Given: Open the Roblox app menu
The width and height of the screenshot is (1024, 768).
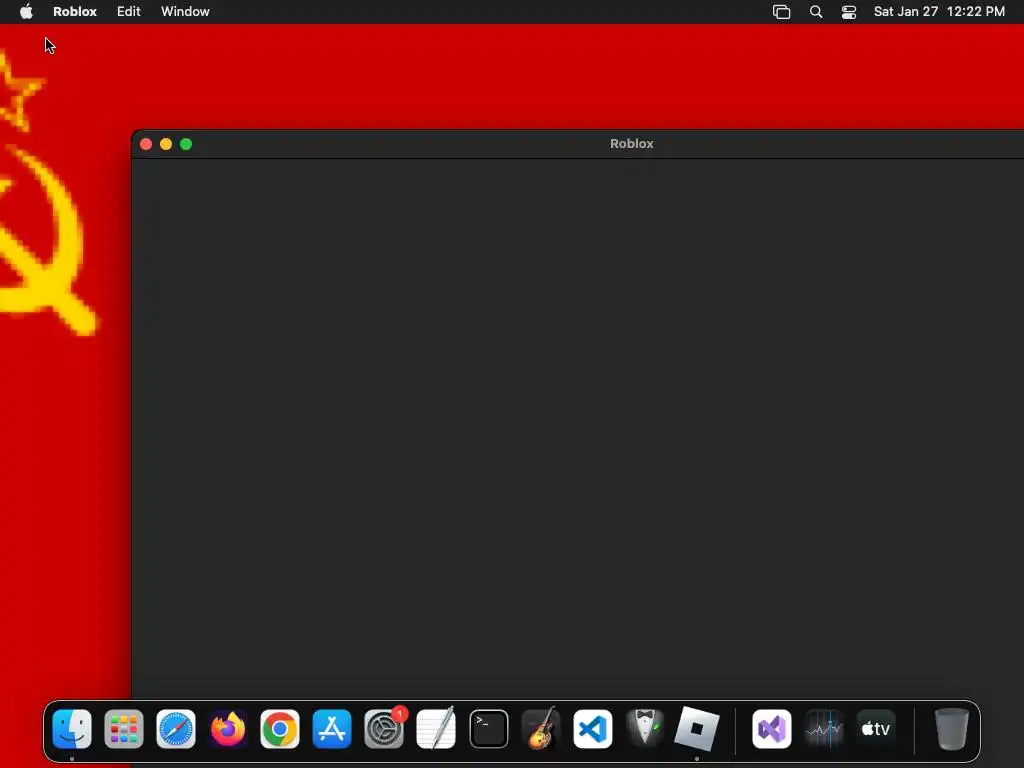Looking at the screenshot, I should coord(75,11).
